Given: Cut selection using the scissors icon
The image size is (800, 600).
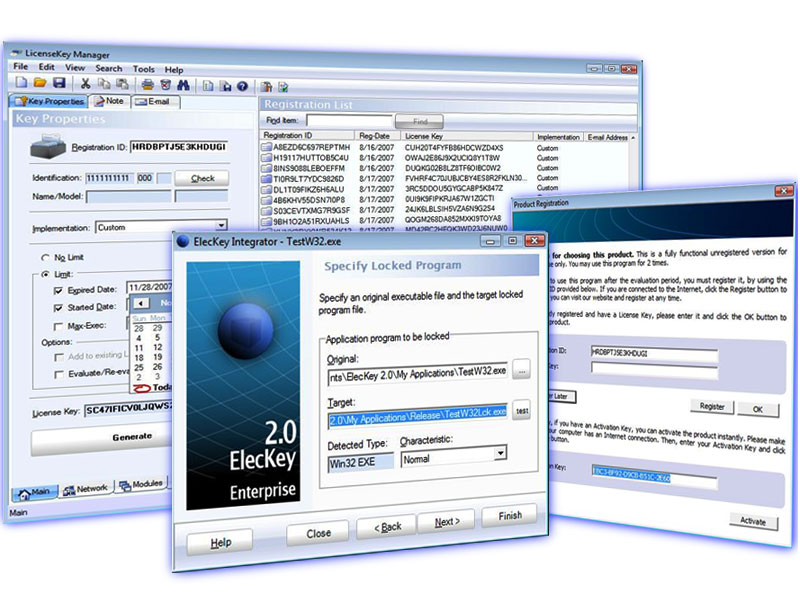Looking at the screenshot, I should point(84,85).
